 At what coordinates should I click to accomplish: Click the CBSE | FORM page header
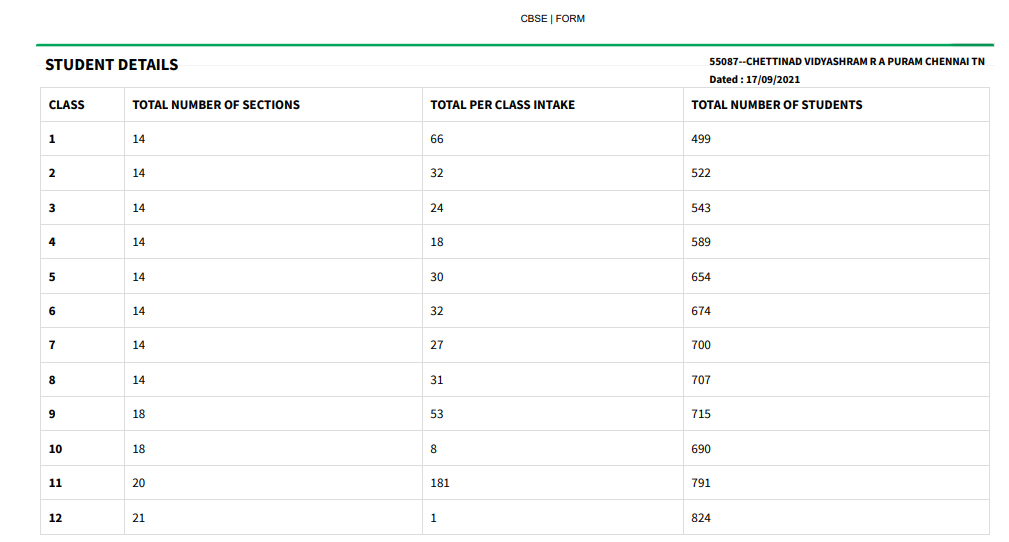[552, 19]
